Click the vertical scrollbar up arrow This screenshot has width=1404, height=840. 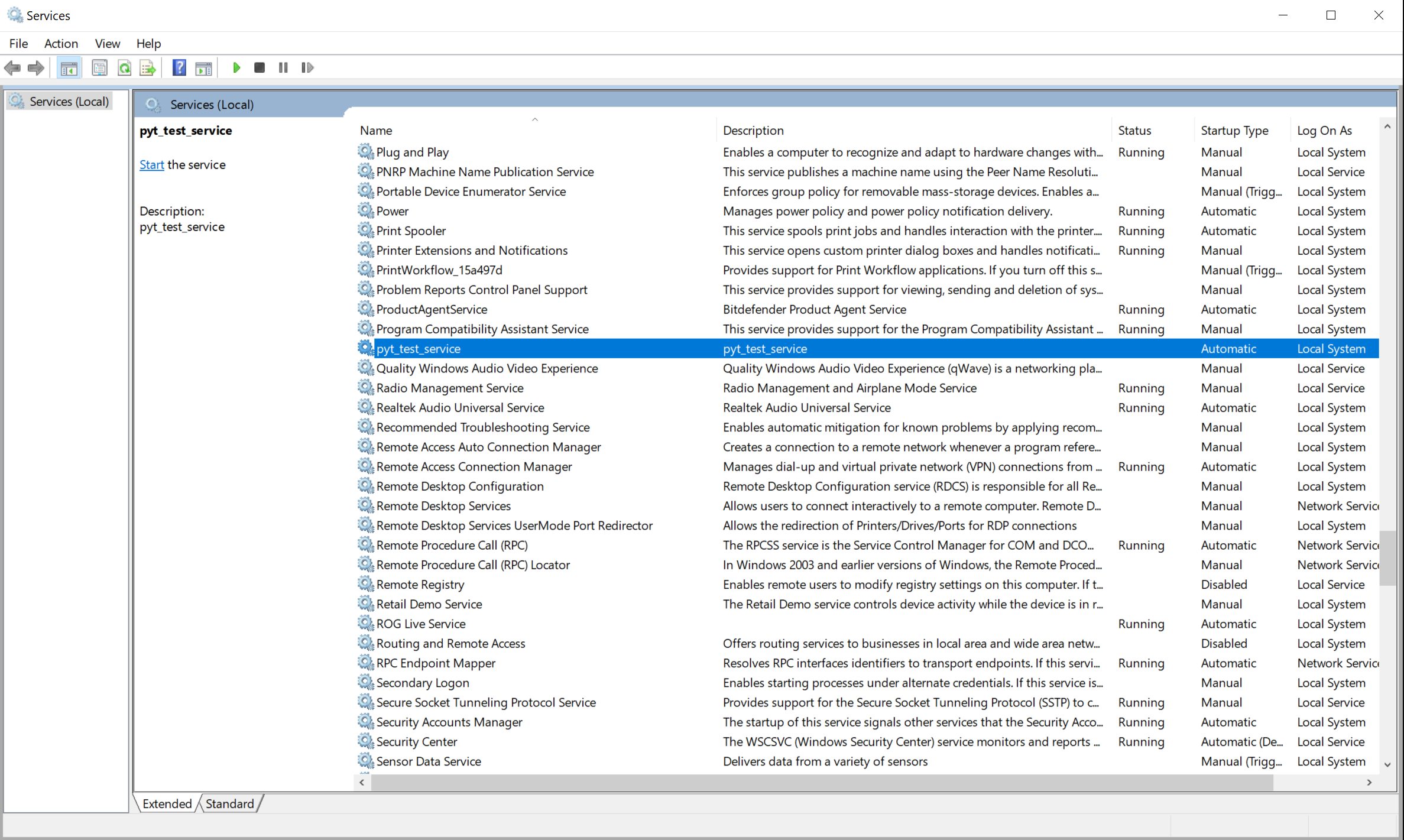point(1387,127)
